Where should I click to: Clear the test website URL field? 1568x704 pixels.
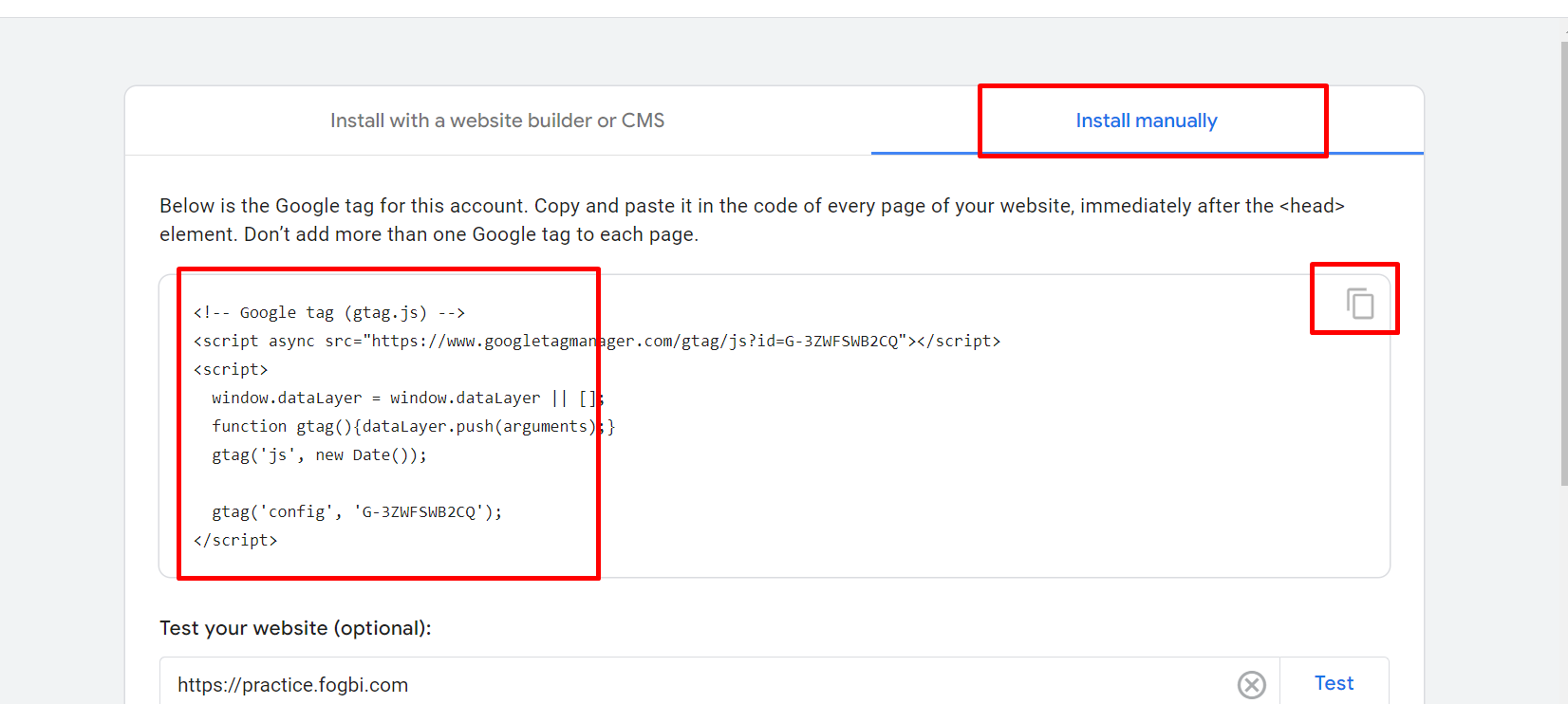[x=1251, y=684]
